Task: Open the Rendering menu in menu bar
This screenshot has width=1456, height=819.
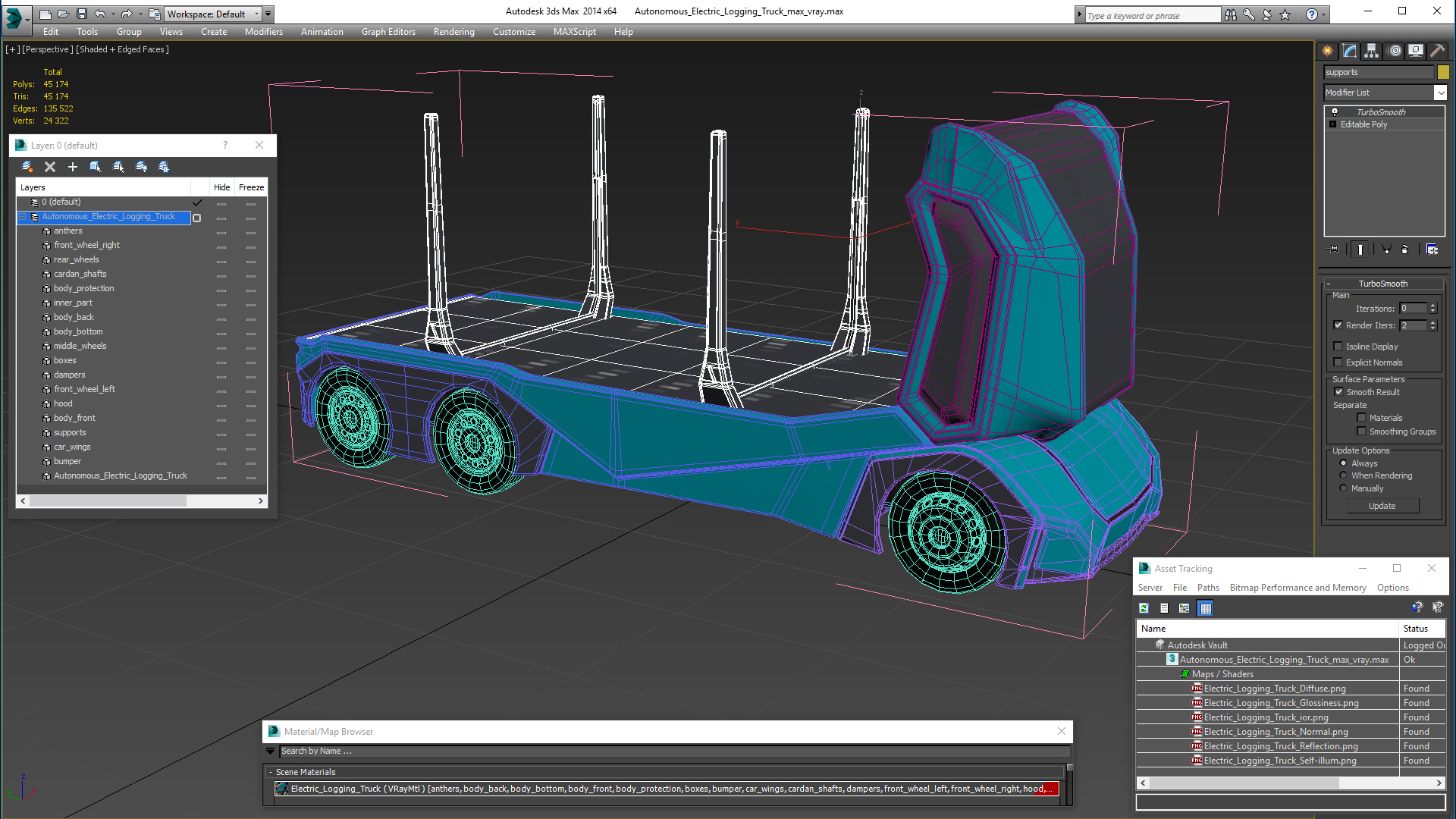Action: pos(453,32)
